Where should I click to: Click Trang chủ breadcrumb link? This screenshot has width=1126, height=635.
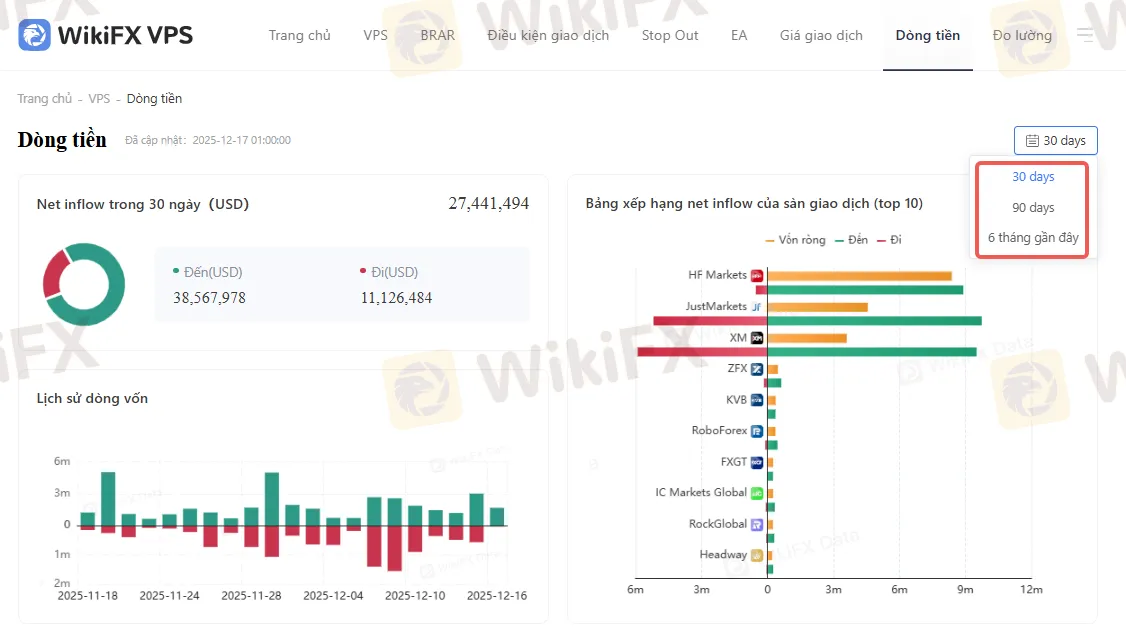click(x=45, y=98)
